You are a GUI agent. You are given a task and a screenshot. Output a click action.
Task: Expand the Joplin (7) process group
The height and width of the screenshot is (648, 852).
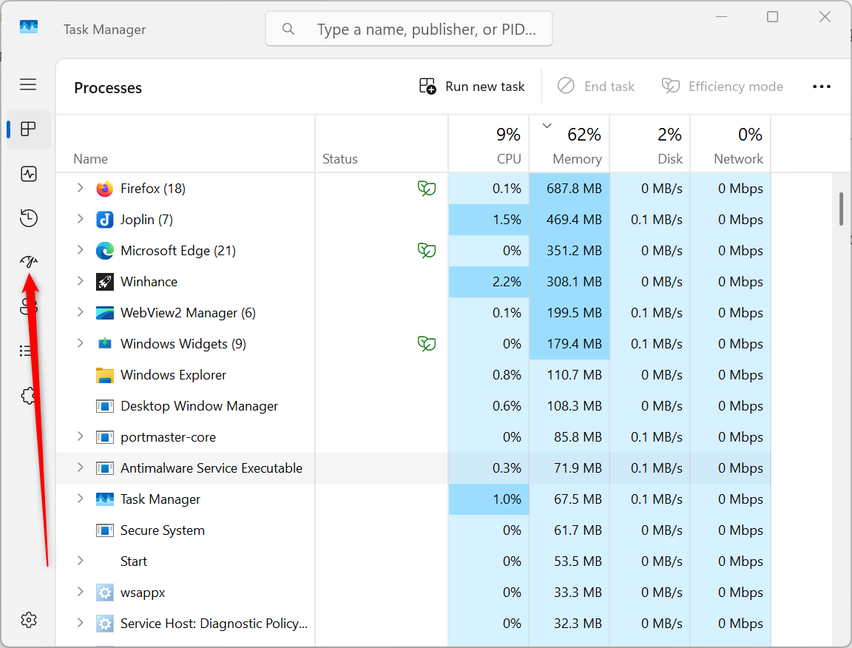click(x=80, y=219)
